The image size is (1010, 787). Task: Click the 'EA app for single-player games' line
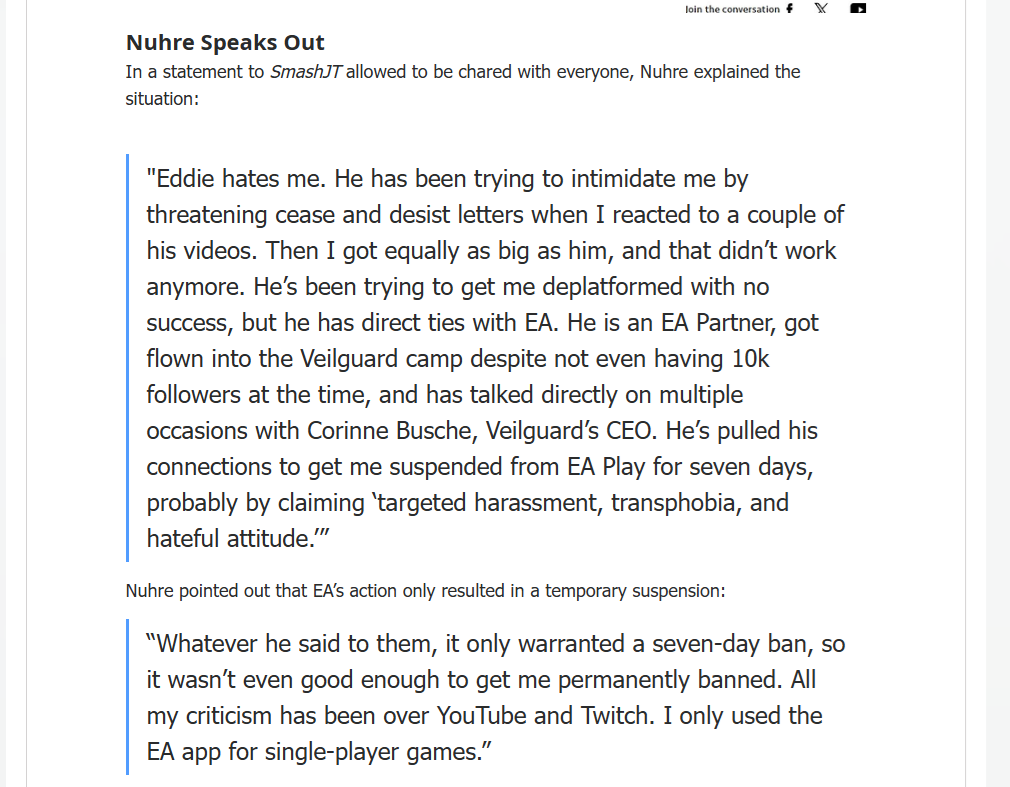(319, 752)
